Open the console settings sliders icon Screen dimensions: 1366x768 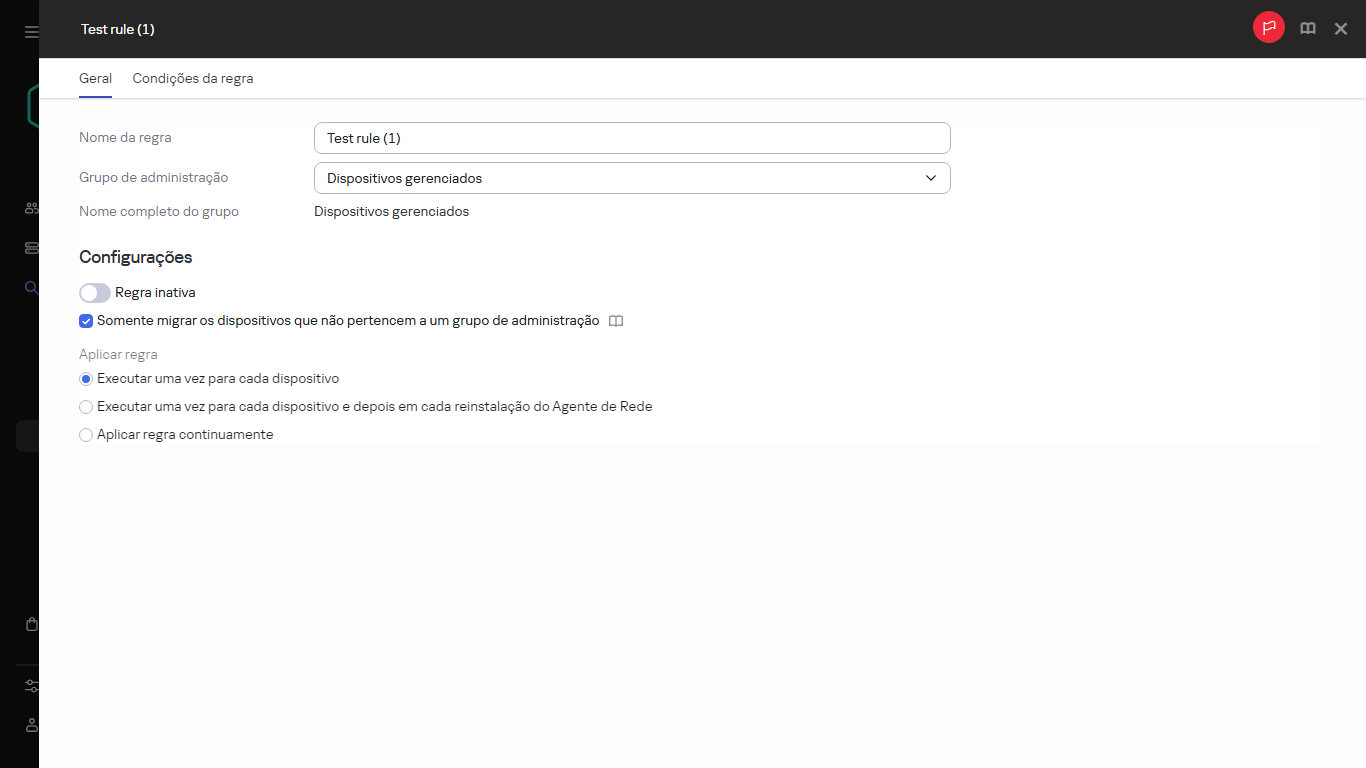coord(30,686)
